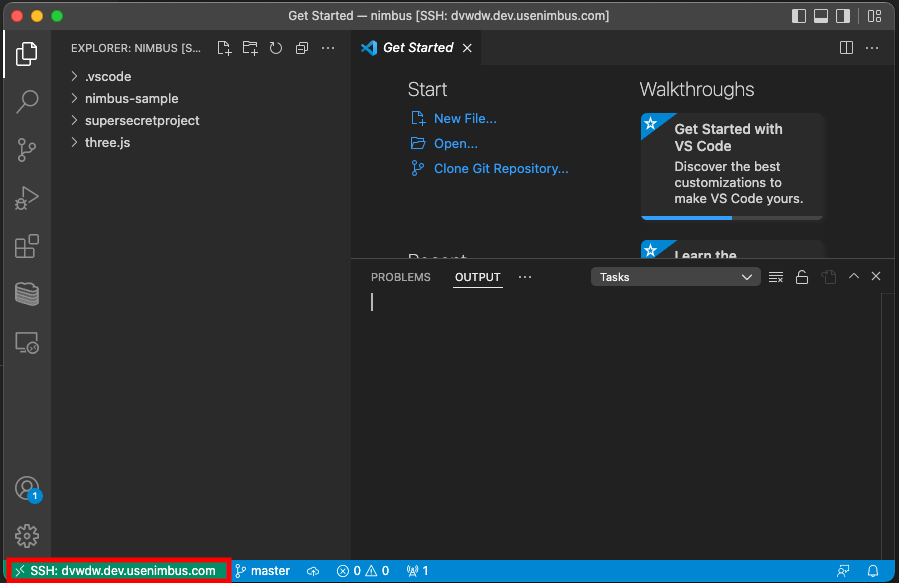This screenshot has height=583, width=899.
Task: Expand the supersecretproject folder
Action: (x=201, y=120)
